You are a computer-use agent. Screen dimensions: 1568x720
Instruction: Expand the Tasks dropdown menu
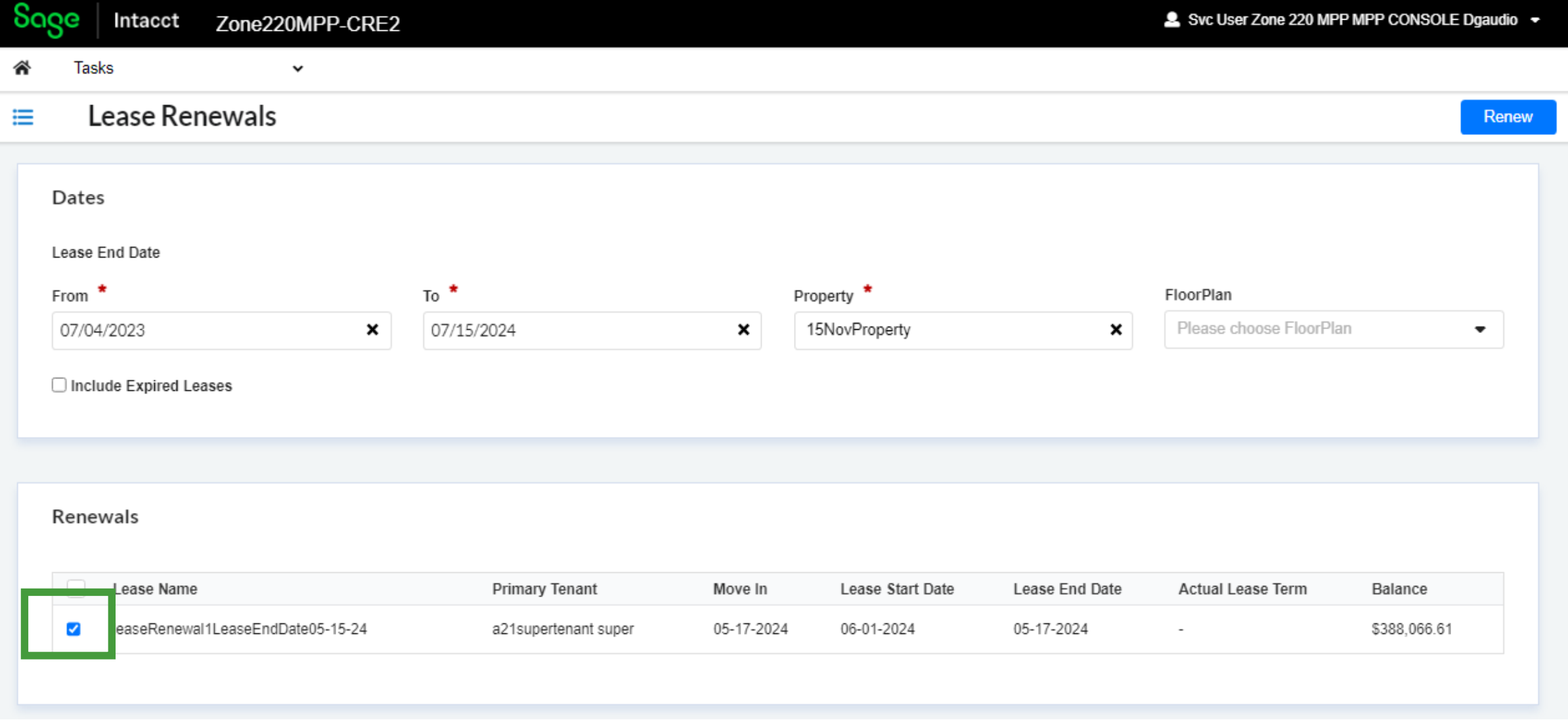coord(297,68)
